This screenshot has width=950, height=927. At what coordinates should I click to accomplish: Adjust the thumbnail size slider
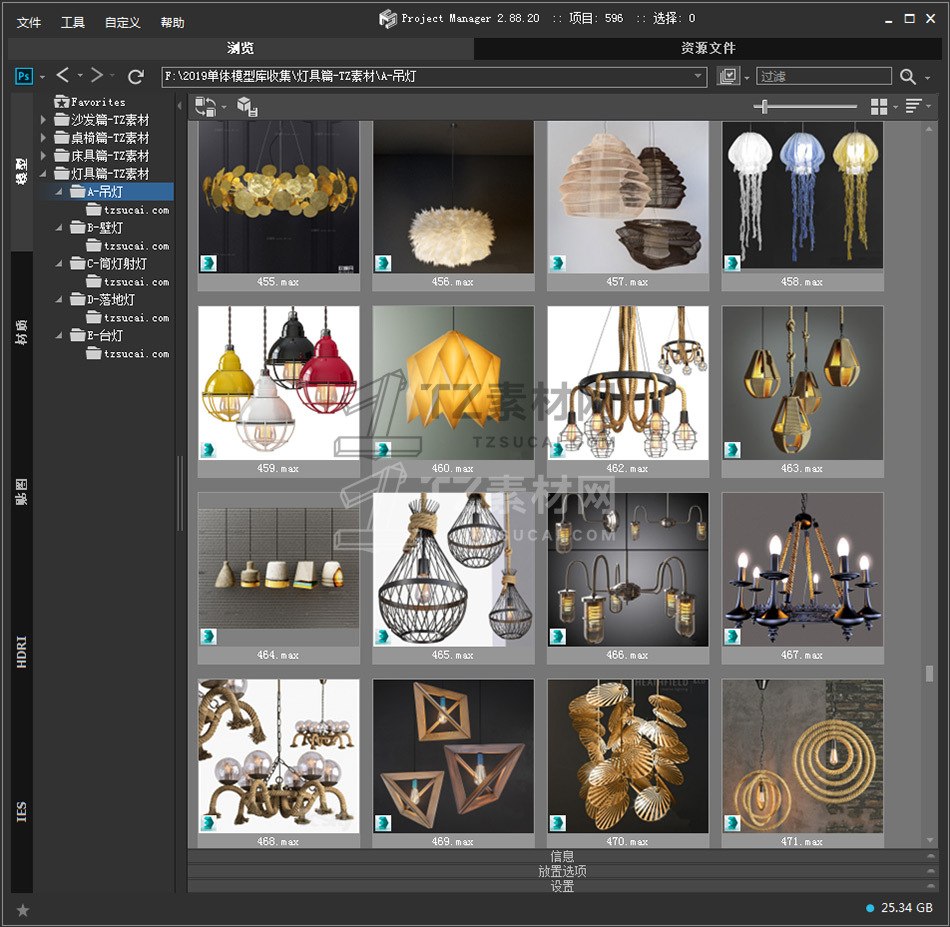tap(766, 106)
